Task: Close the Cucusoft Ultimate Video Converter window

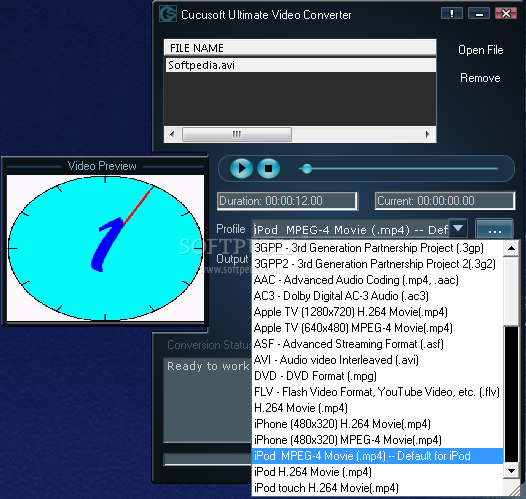Action: 506,13
